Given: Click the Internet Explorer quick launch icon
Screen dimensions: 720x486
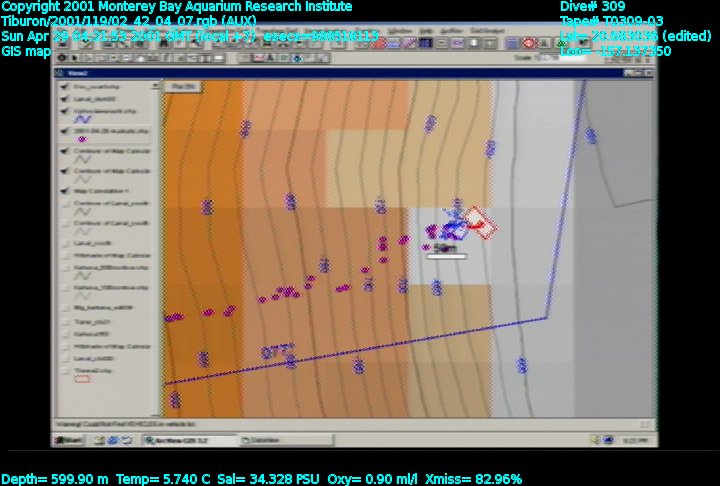Looking at the screenshot, I should [x=100, y=439].
